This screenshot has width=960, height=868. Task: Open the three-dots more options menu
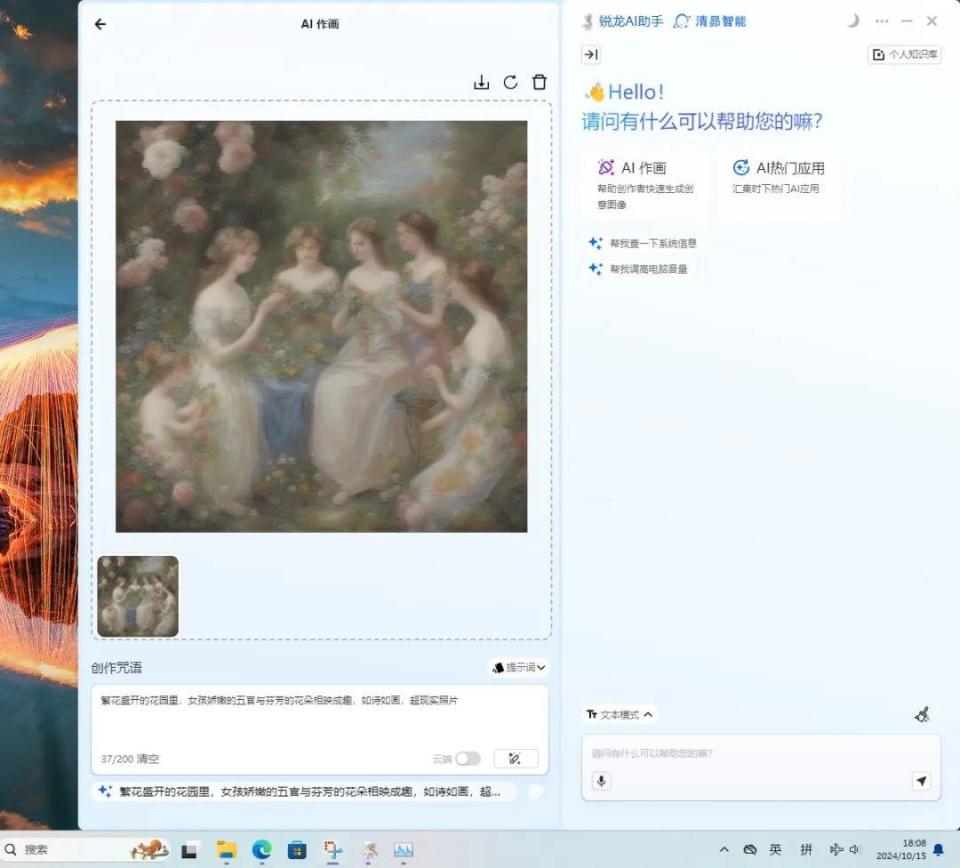click(881, 21)
